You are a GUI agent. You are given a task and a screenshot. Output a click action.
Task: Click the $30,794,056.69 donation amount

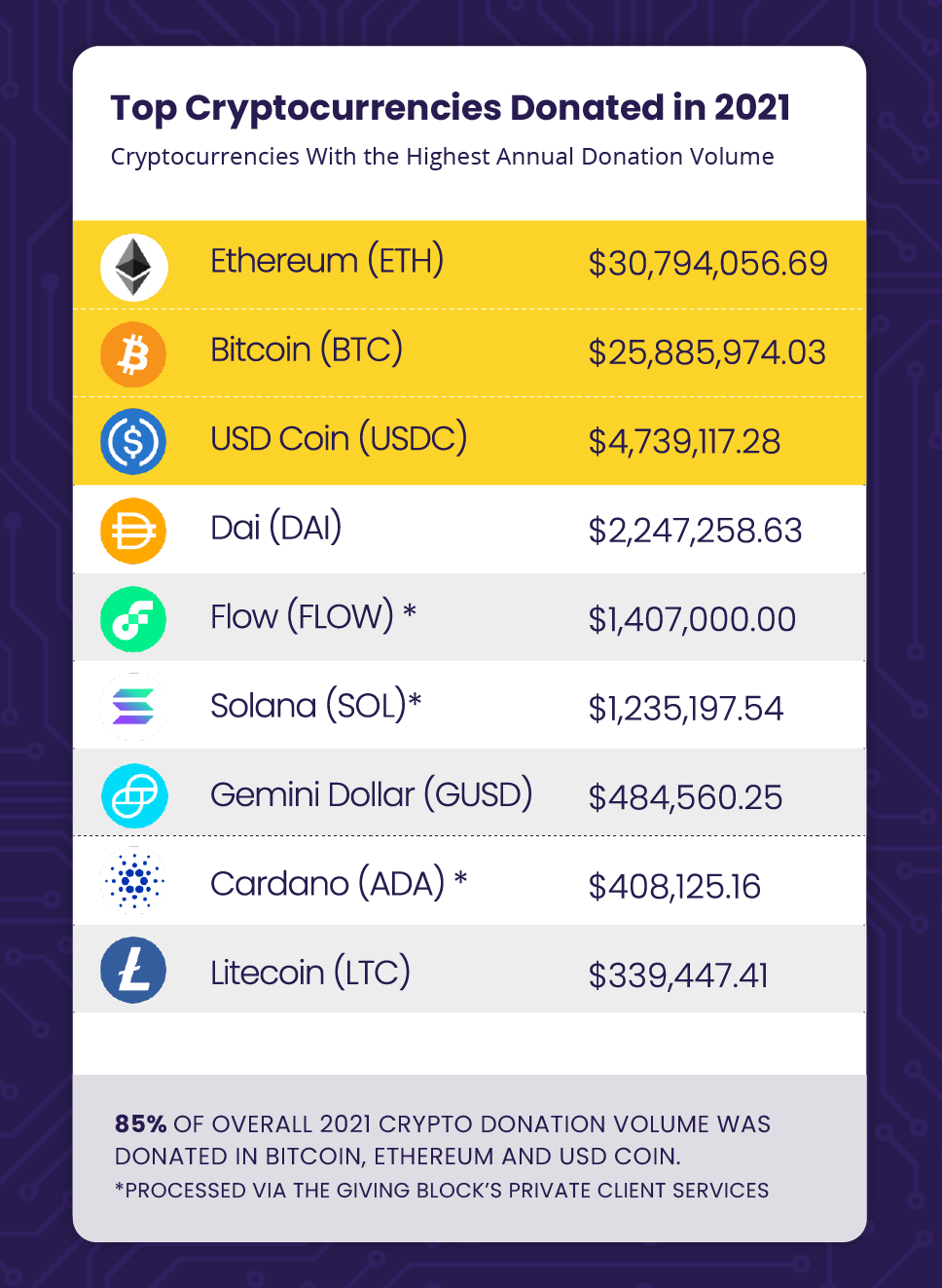pos(707,264)
